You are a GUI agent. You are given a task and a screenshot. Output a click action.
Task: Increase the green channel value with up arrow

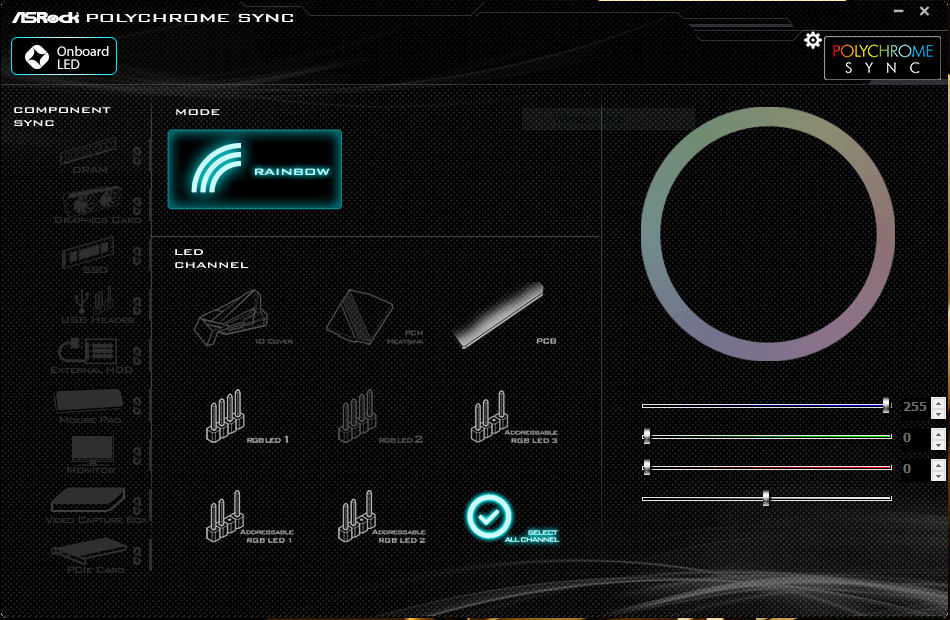pyautogui.click(x=938, y=433)
